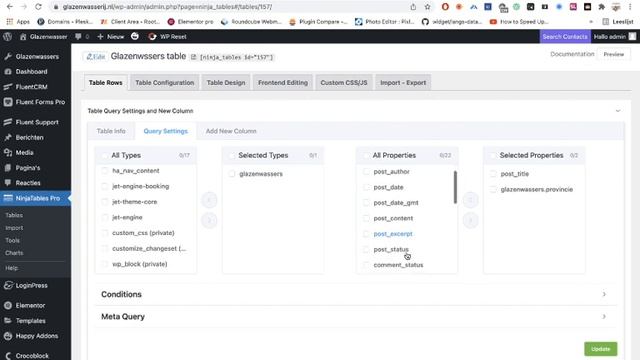Open Tools under NinjaTables Pro

pyautogui.click(x=12, y=240)
